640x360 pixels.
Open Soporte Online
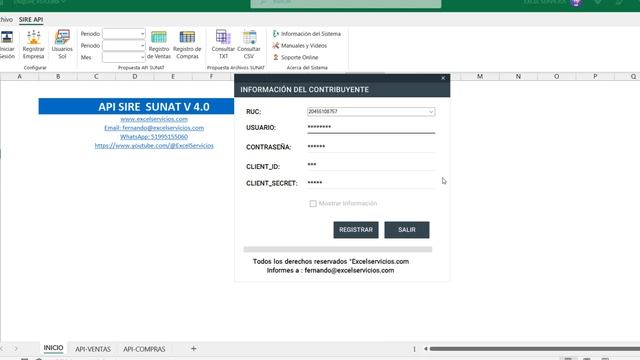(x=296, y=58)
